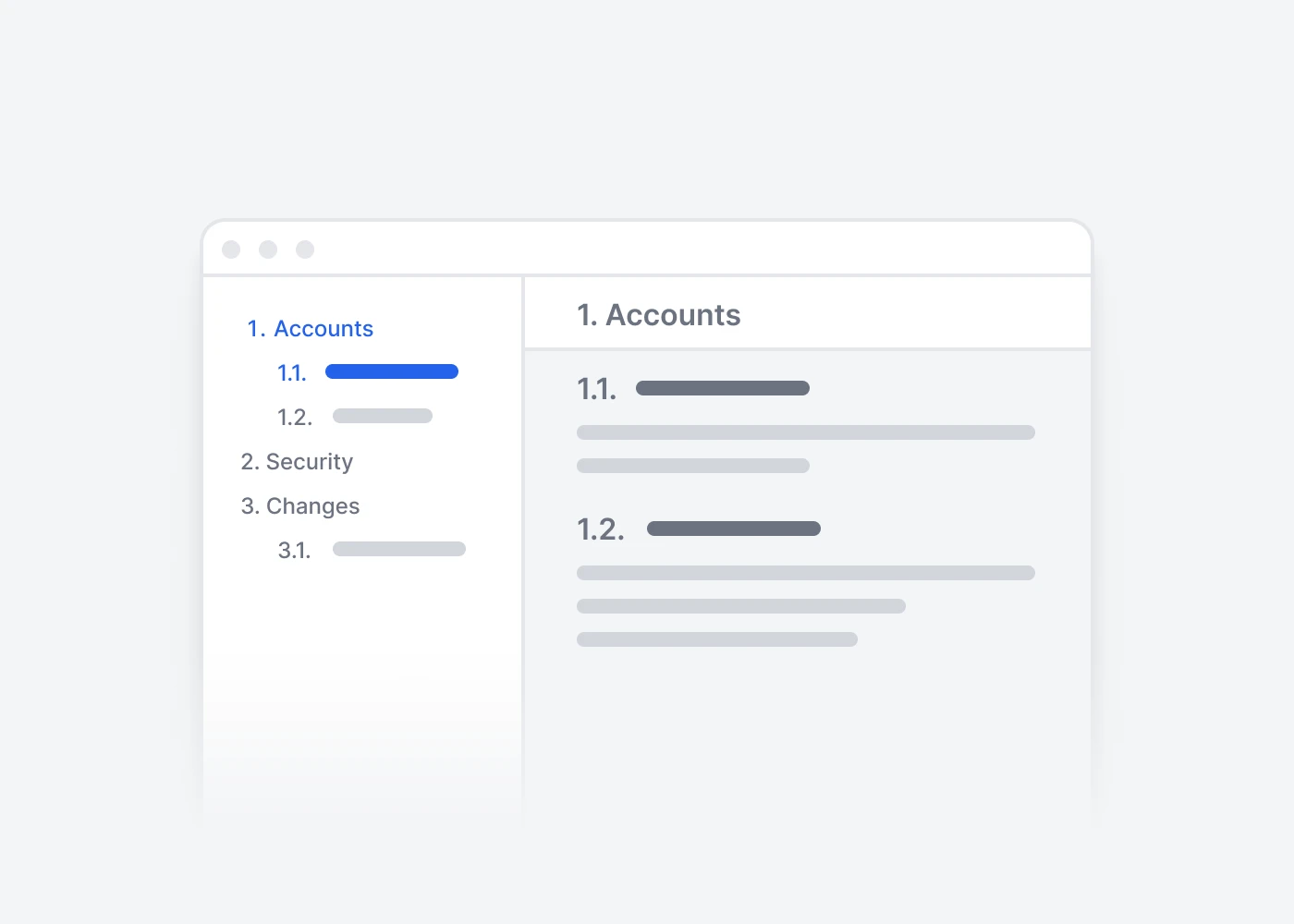Click the blue highlighted bar beside 1.1.
The height and width of the screenshot is (924, 1294).
pos(392,371)
